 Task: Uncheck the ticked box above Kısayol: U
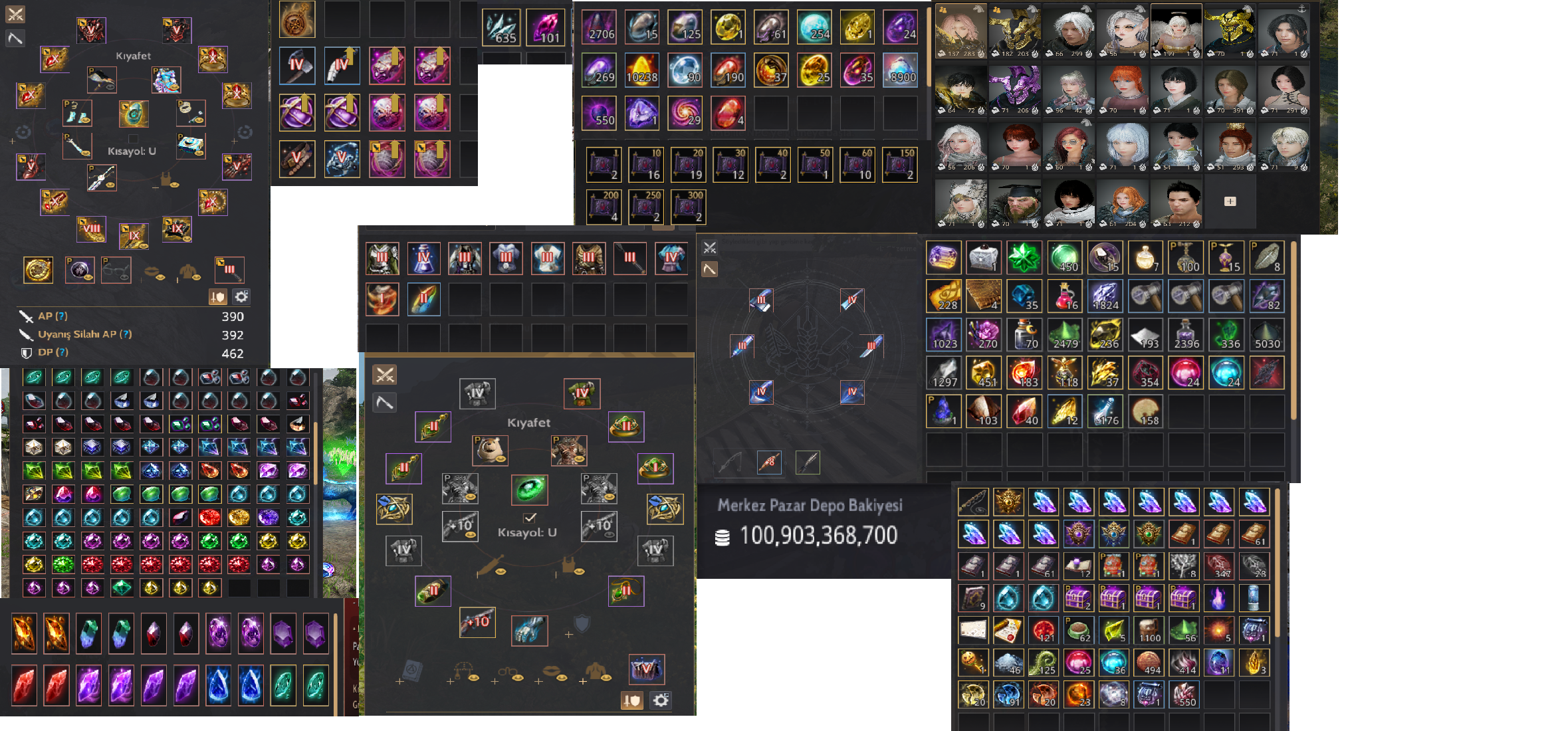530,518
